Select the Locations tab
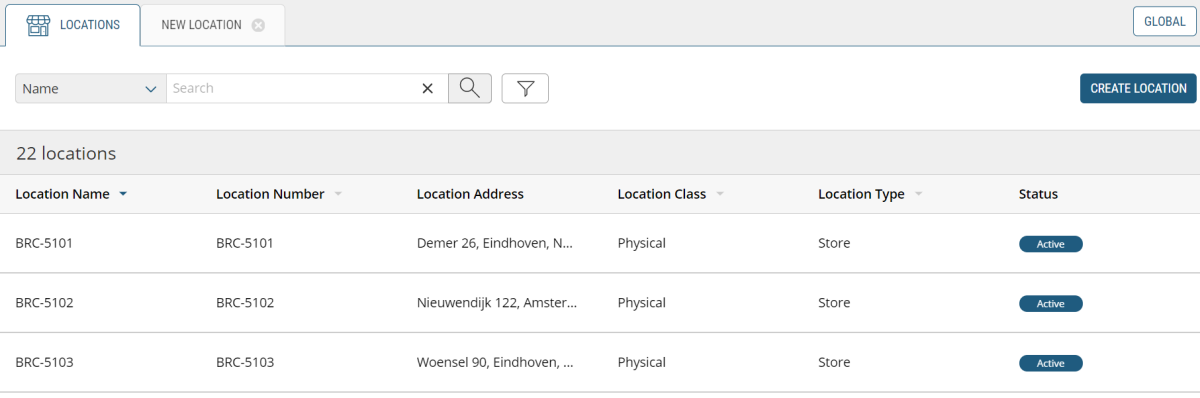This screenshot has width=1200, height=398. (x=72, y=25)
